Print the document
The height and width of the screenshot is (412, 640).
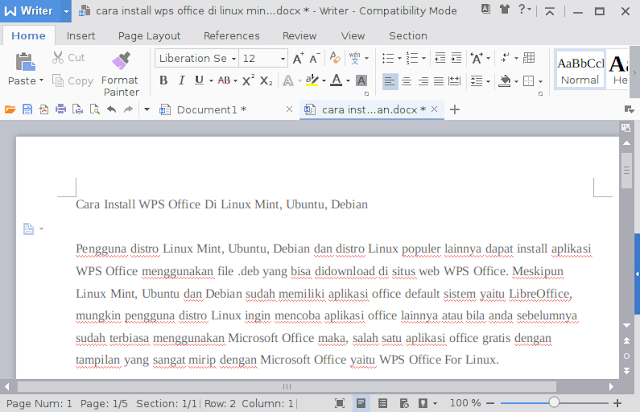tap(61, 109)
